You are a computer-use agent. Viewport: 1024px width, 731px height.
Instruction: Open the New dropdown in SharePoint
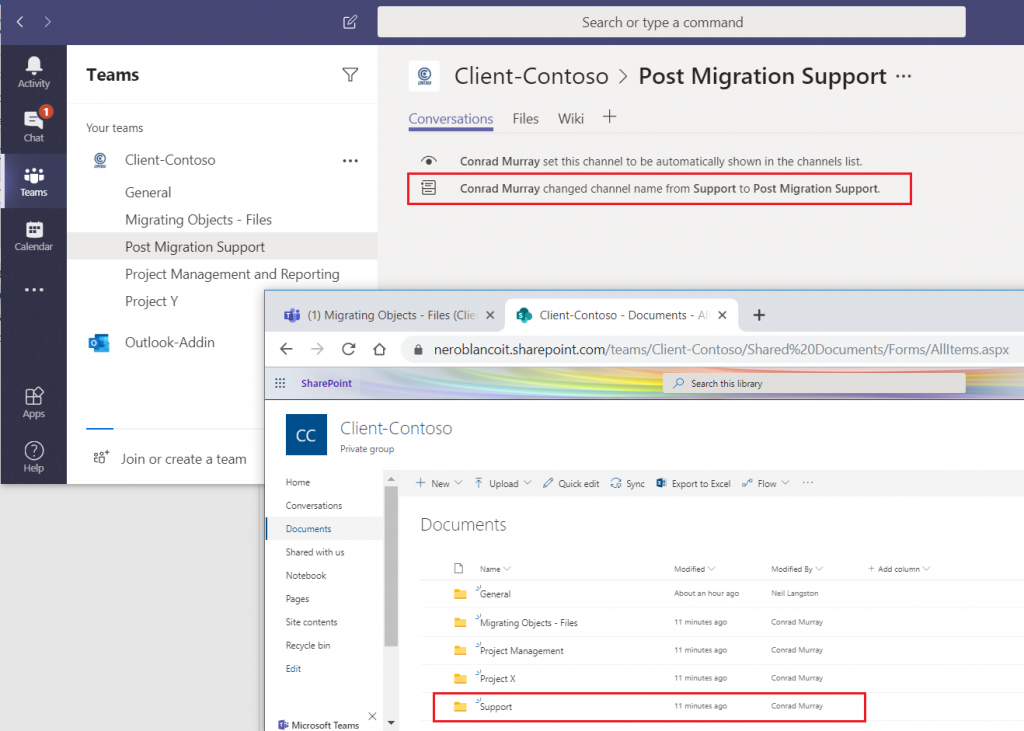coord(439,483)
